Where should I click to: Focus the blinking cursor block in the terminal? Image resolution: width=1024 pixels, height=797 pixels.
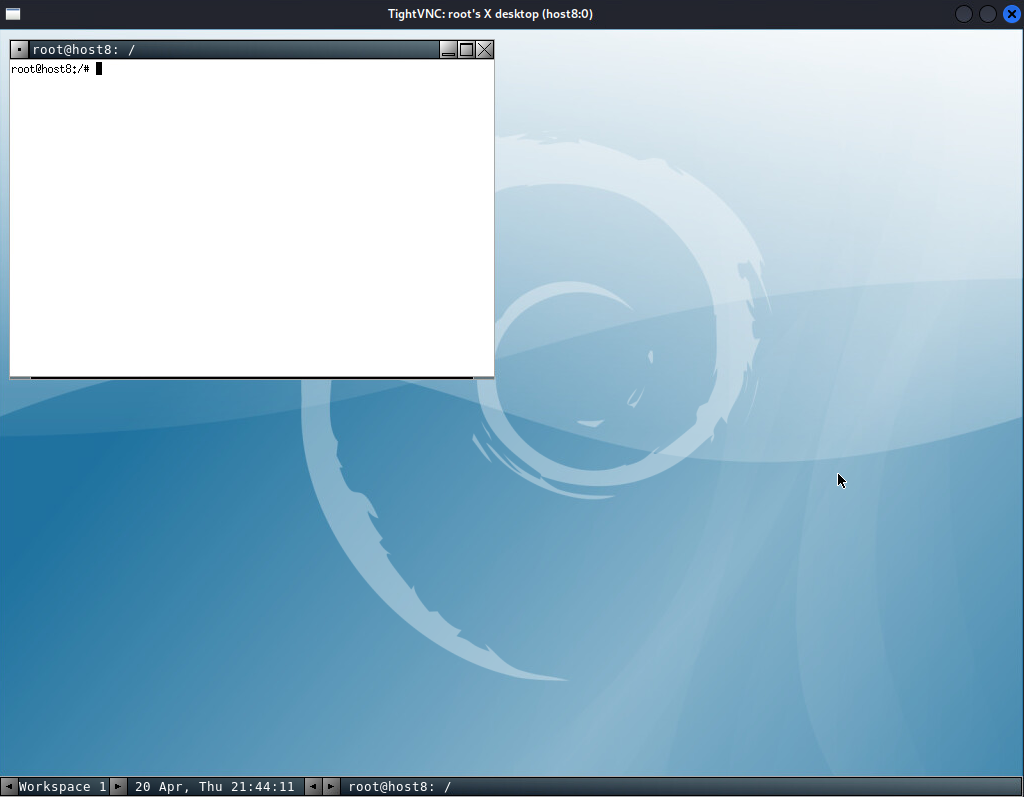click(x=99, y=68)
